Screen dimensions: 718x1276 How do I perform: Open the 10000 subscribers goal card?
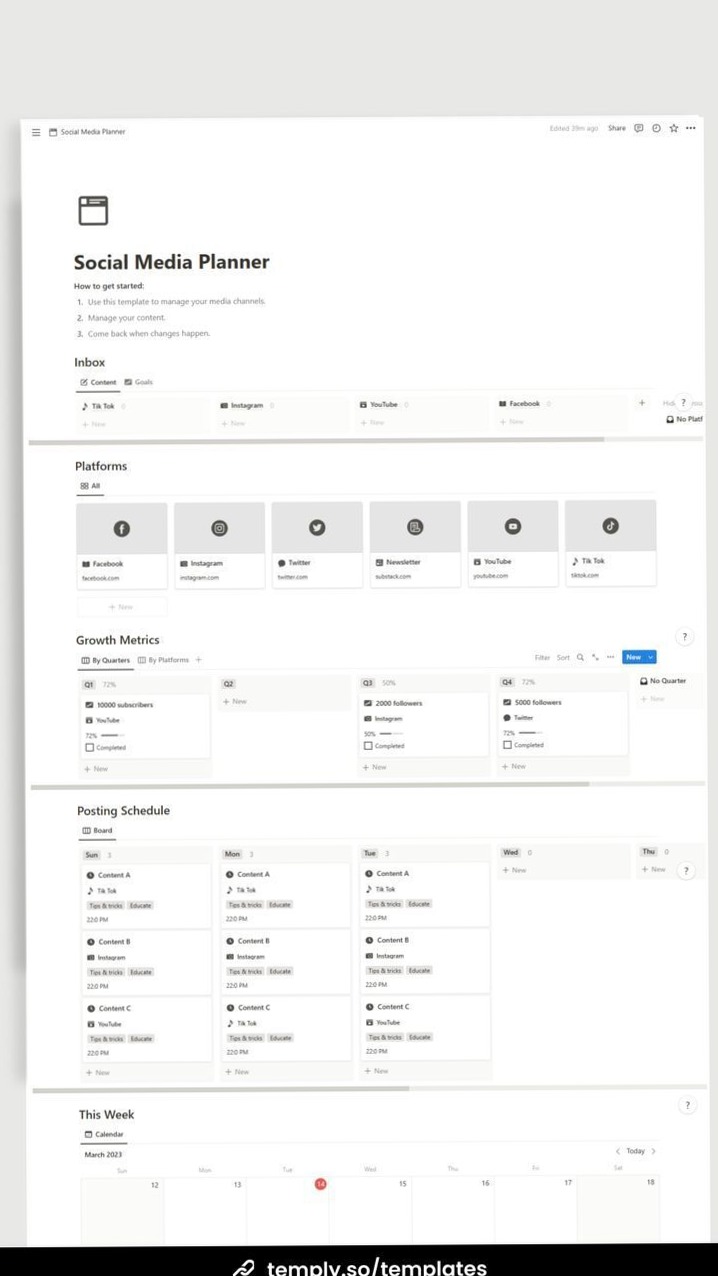point(146,725)
